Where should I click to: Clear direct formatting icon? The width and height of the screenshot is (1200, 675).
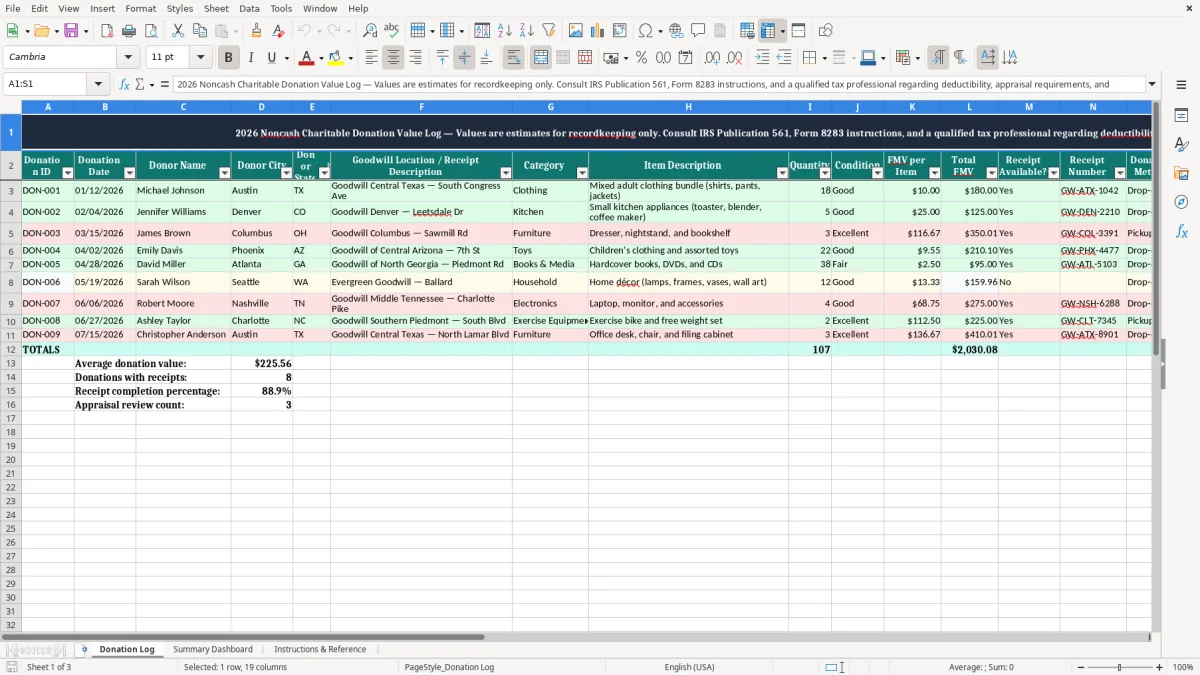tap(277, 31)
